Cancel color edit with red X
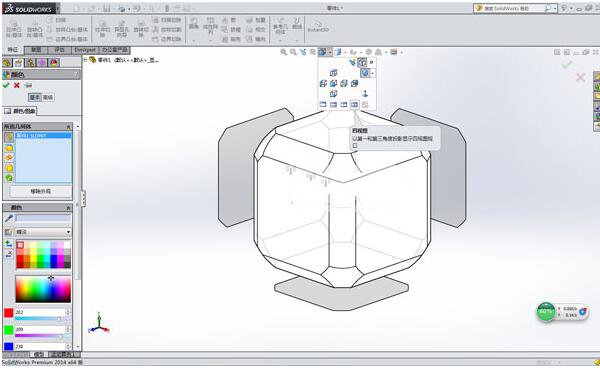This screenshot has height=368, width=600. click(17, 85)
